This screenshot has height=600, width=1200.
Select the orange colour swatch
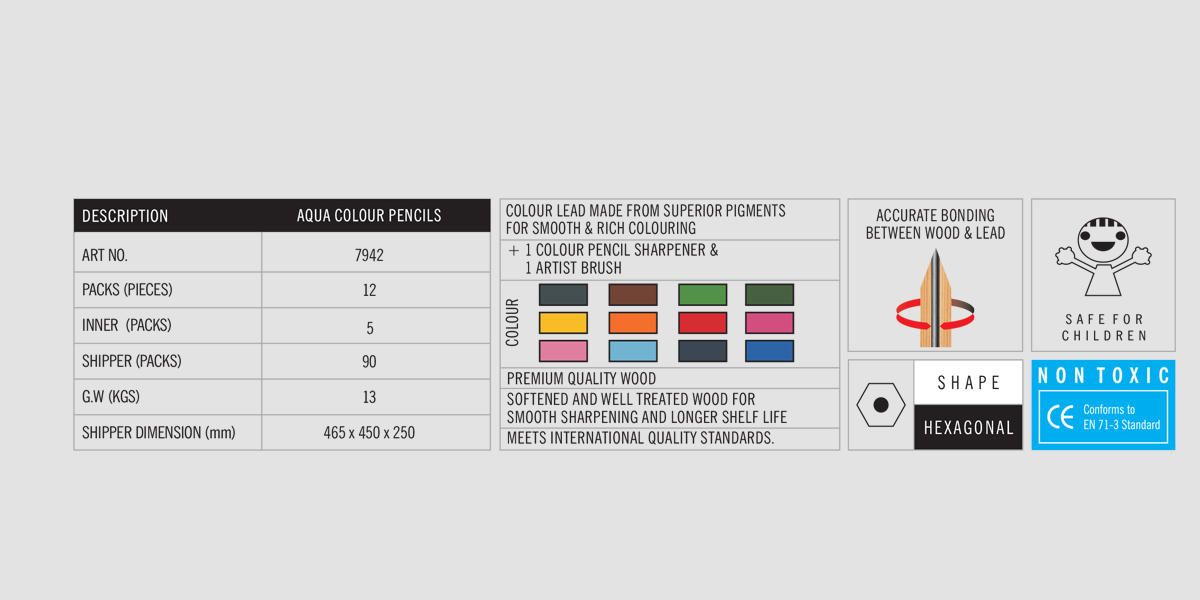[x=633, y=323]
